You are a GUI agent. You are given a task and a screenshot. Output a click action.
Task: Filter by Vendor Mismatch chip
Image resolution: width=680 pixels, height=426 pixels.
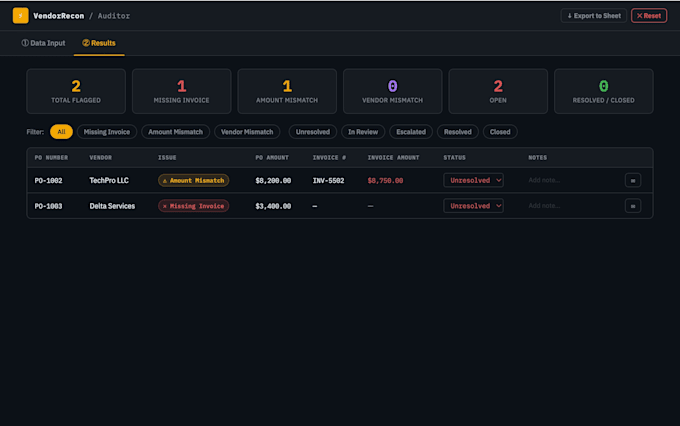pyautogui.click(x=247, y=132)
